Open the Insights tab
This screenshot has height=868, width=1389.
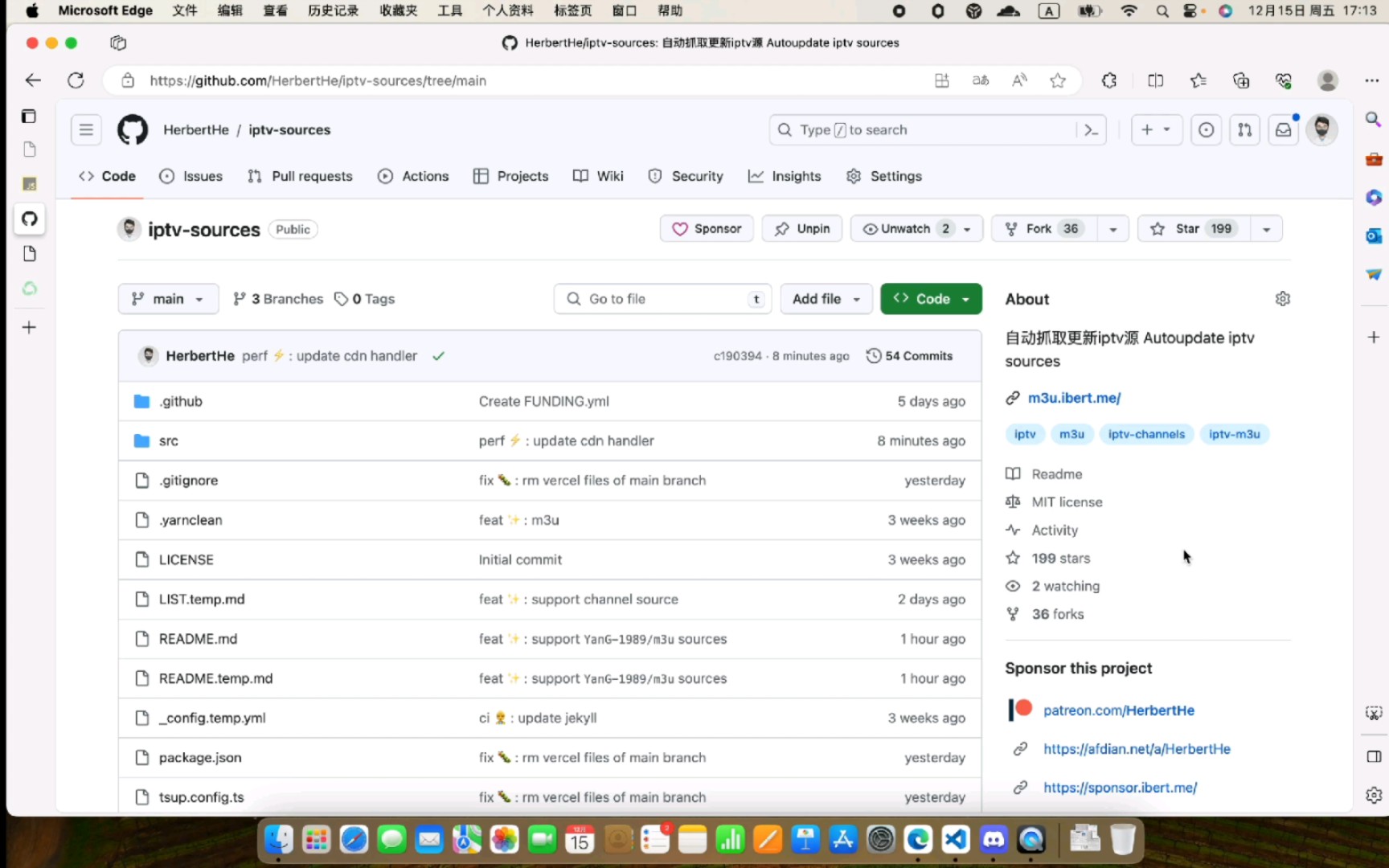pos(785,176)
